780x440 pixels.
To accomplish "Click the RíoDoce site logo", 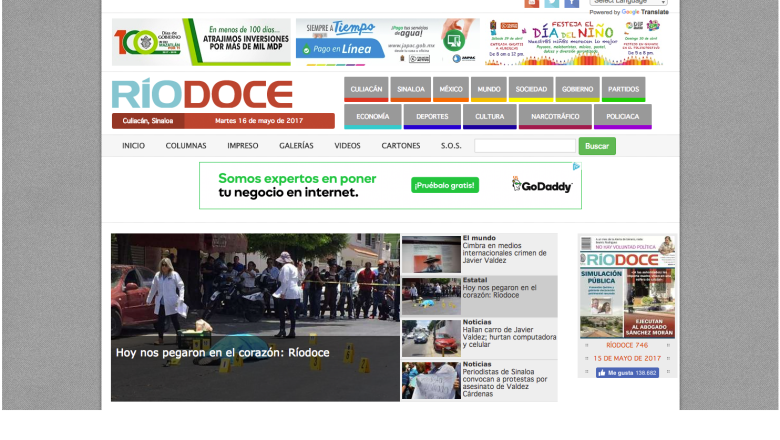I will 202,93.
